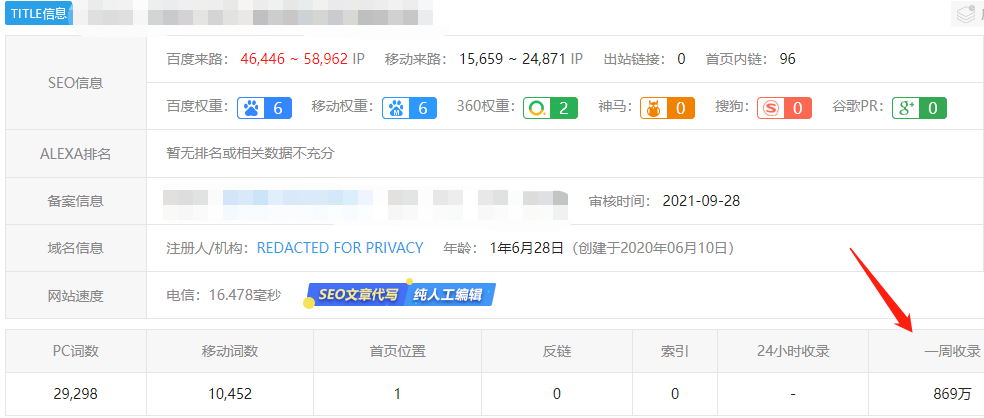Open the red Baidu traffic 46,446 ~ 58,962 link

coord(294,60)
